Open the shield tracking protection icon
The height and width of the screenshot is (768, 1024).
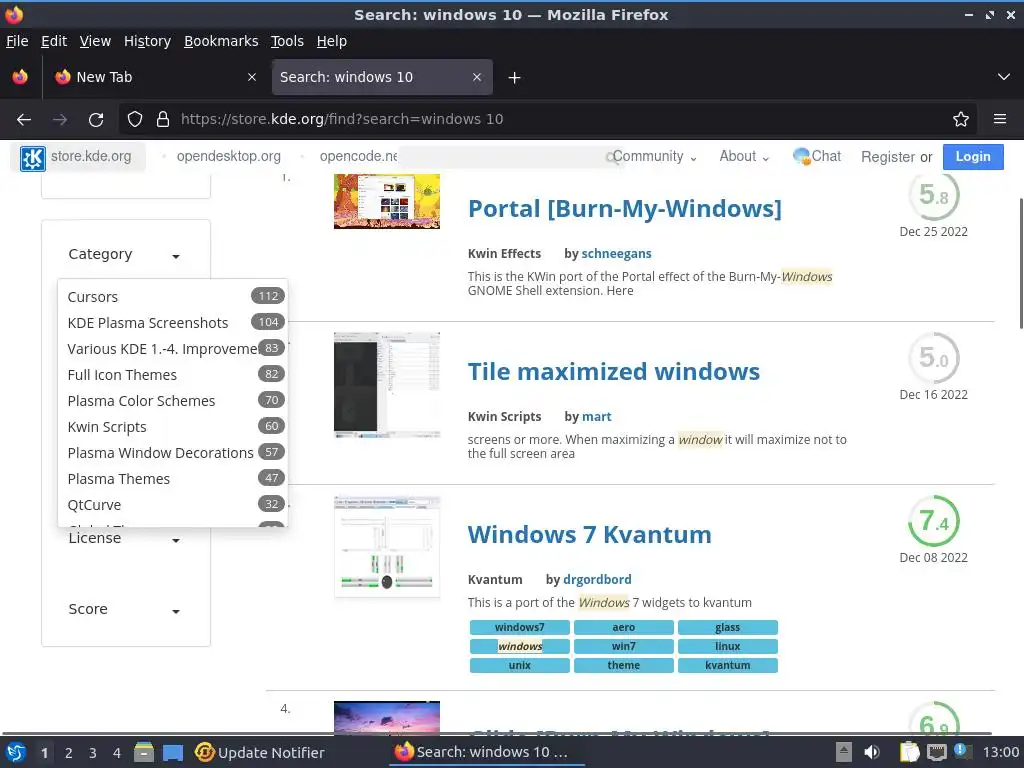point(135,120)
